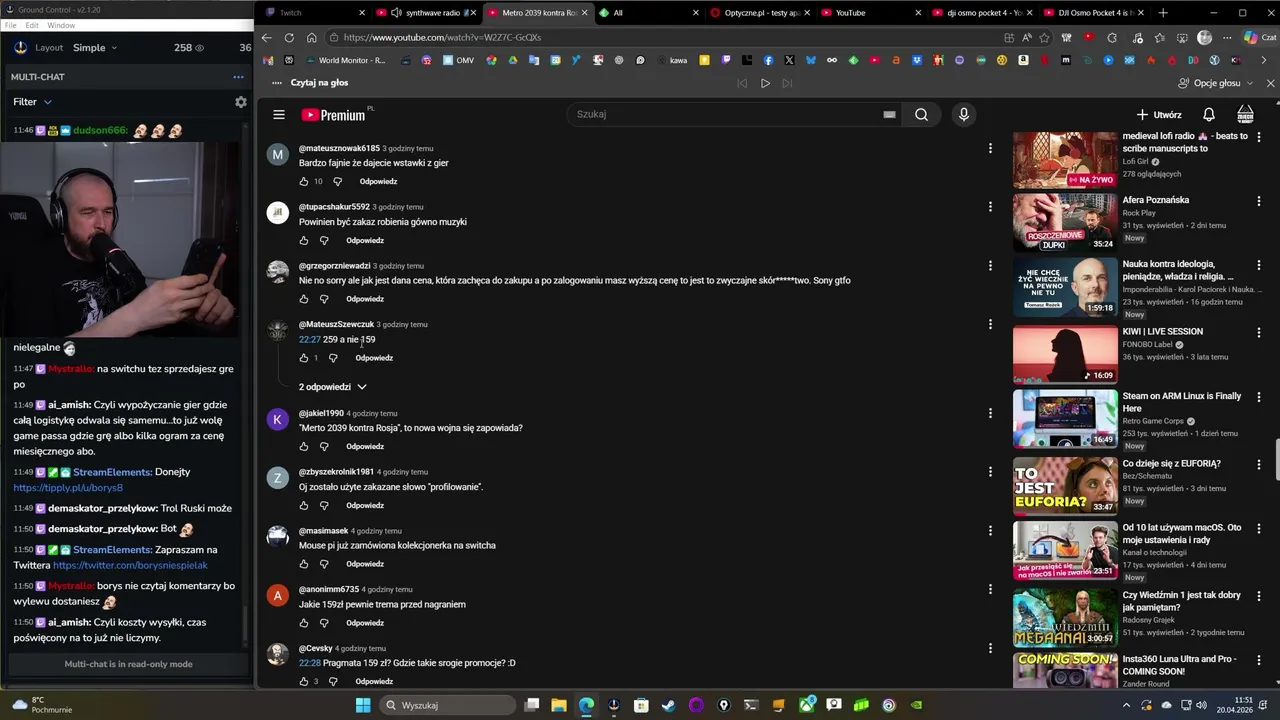Play read aloud in Edge toolbar
Screen dimensions: 1280x720
click(x=765, y=83)
